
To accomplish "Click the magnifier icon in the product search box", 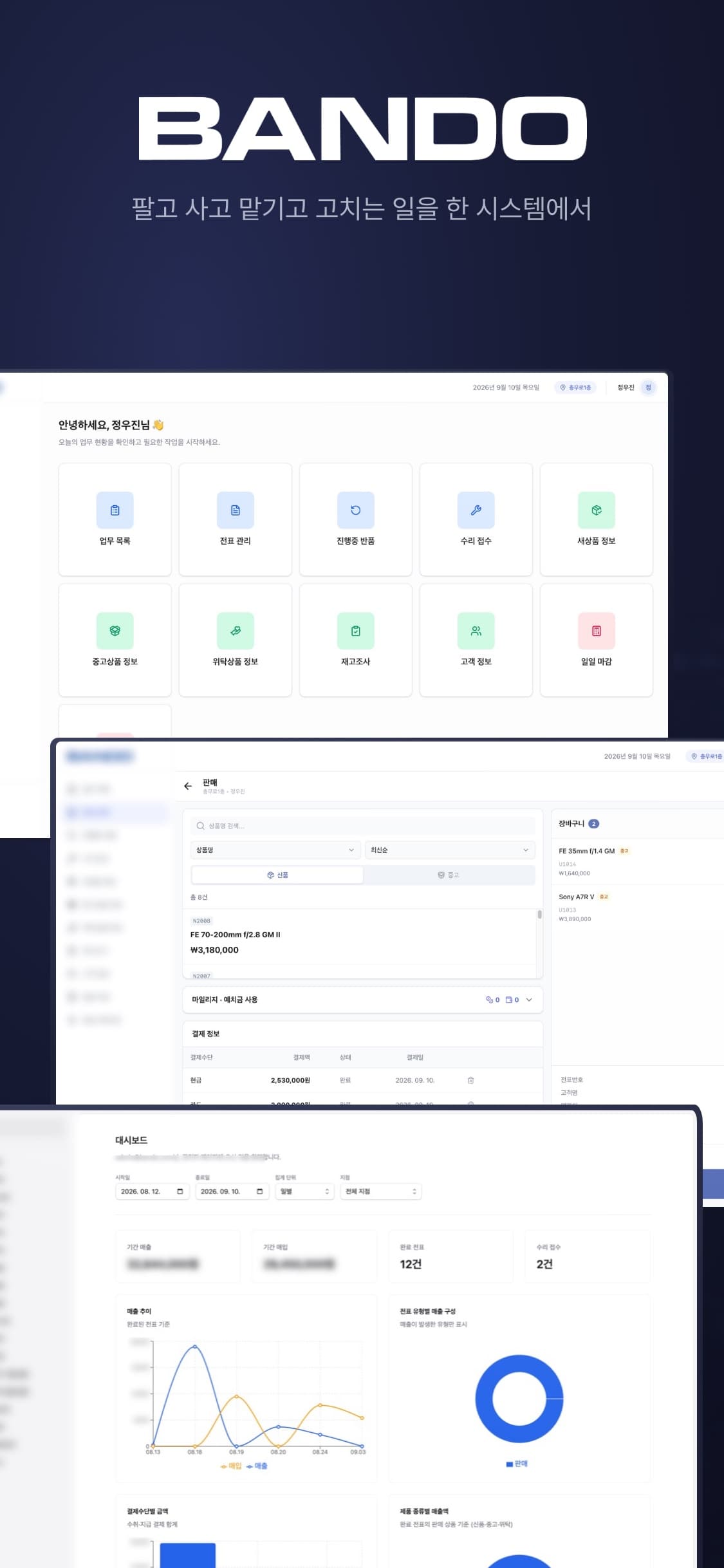I will pyautogui.click(x=200, y=826).
